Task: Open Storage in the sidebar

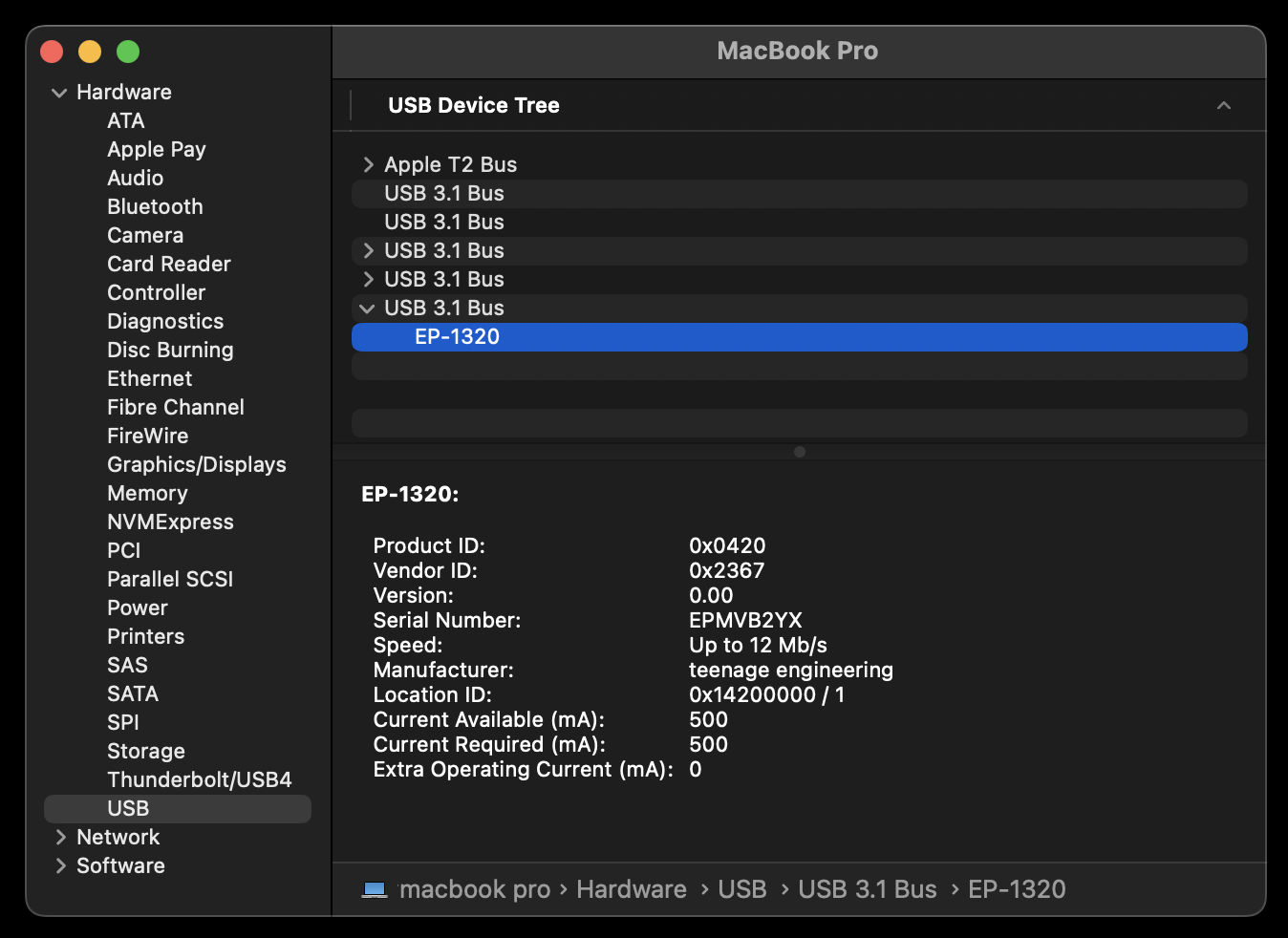Action: coord(146,752)
